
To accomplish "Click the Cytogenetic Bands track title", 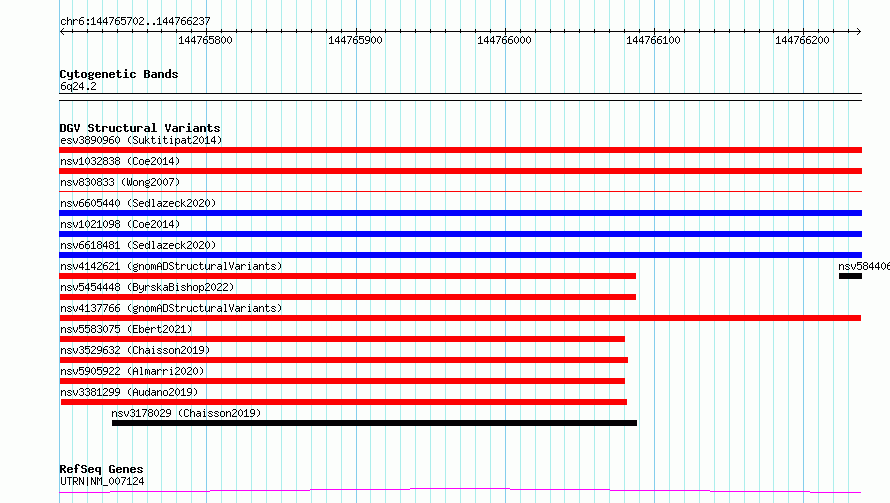I will click(119, 74).
